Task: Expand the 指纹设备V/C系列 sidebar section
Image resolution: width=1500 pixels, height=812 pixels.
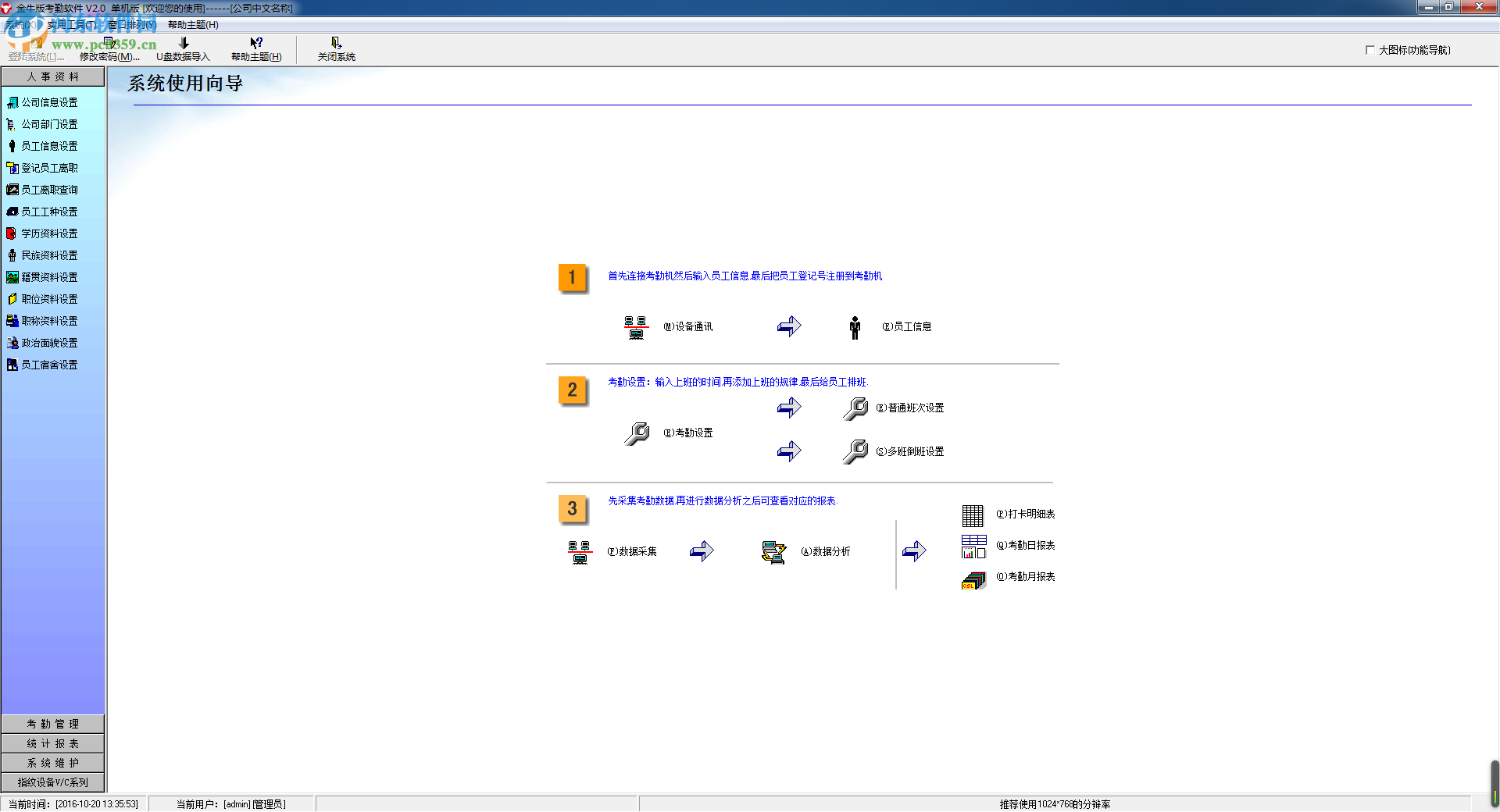Action: point(53,782)
